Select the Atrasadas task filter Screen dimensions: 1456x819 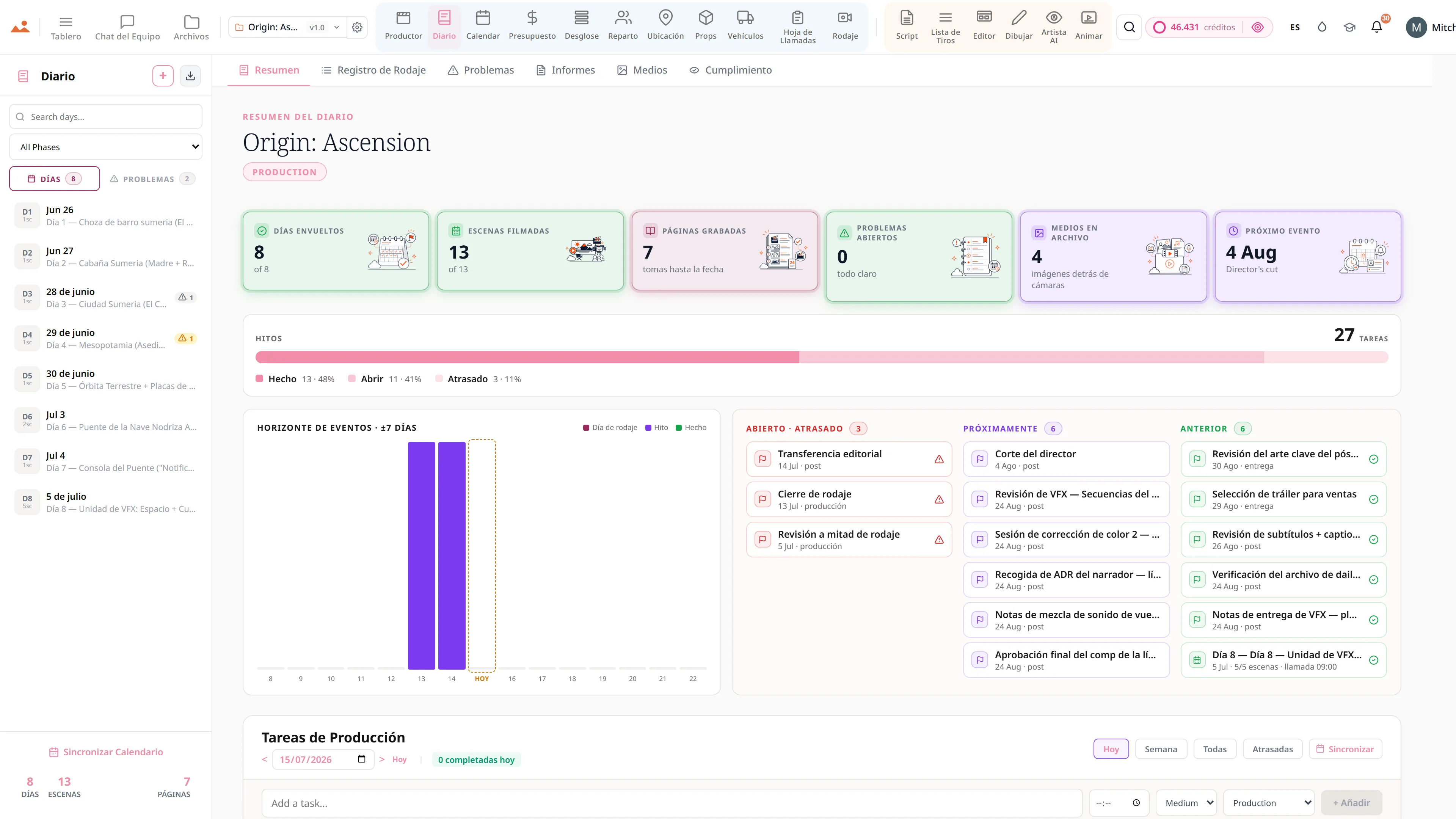click(1272, 749)
